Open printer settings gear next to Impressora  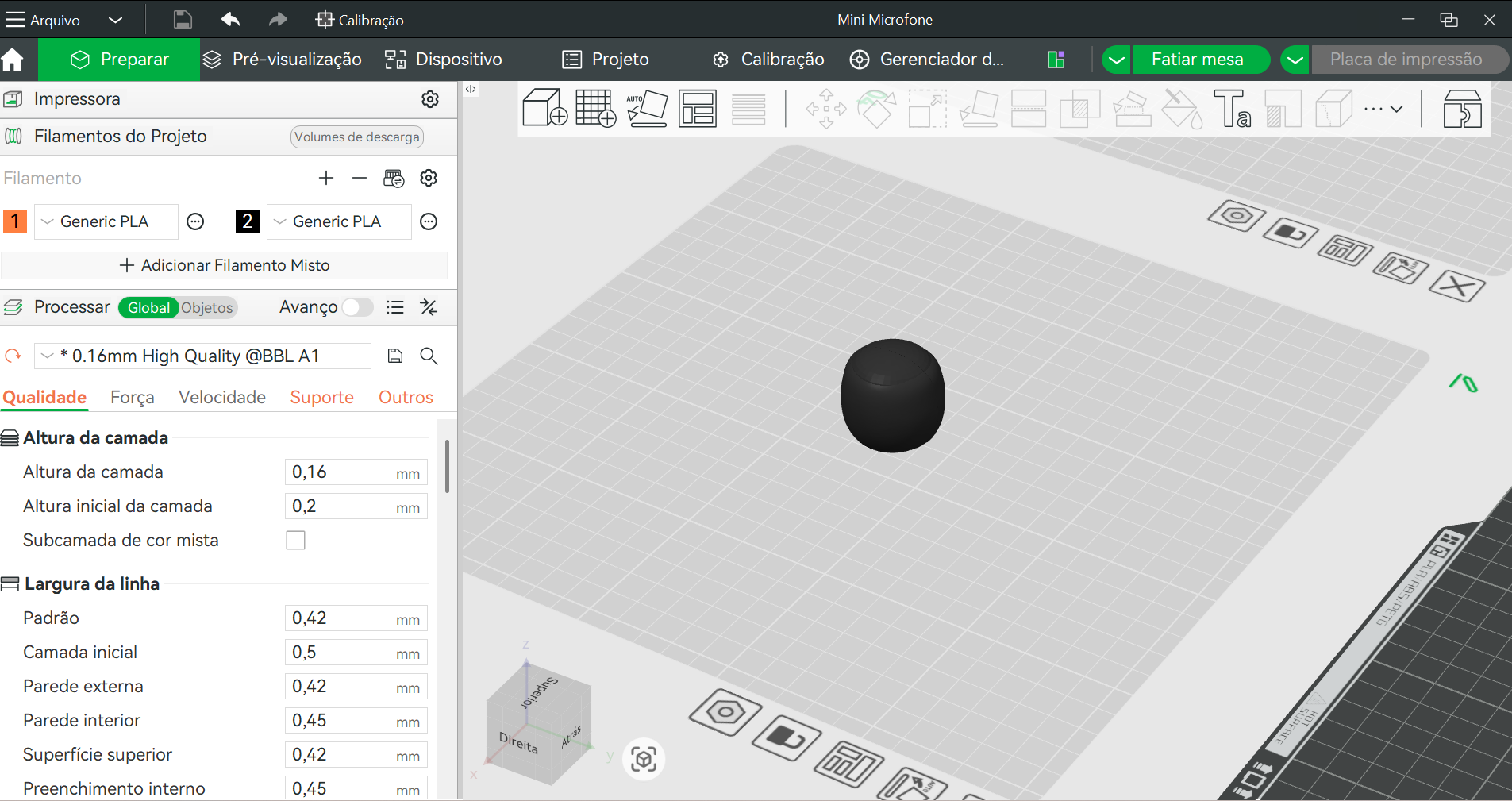pyautogui.click(x=430, y=99)
